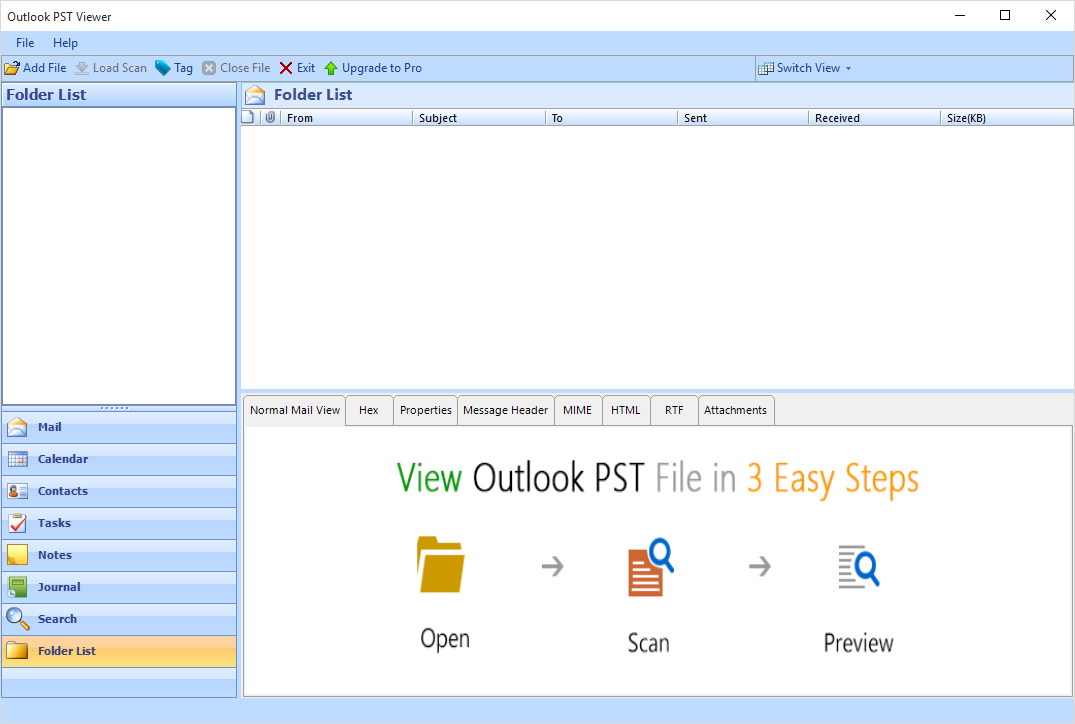Screen dimensions: 1075x724
Task: Open the Mail pane via envelope icon
Action: click(17, 427)
